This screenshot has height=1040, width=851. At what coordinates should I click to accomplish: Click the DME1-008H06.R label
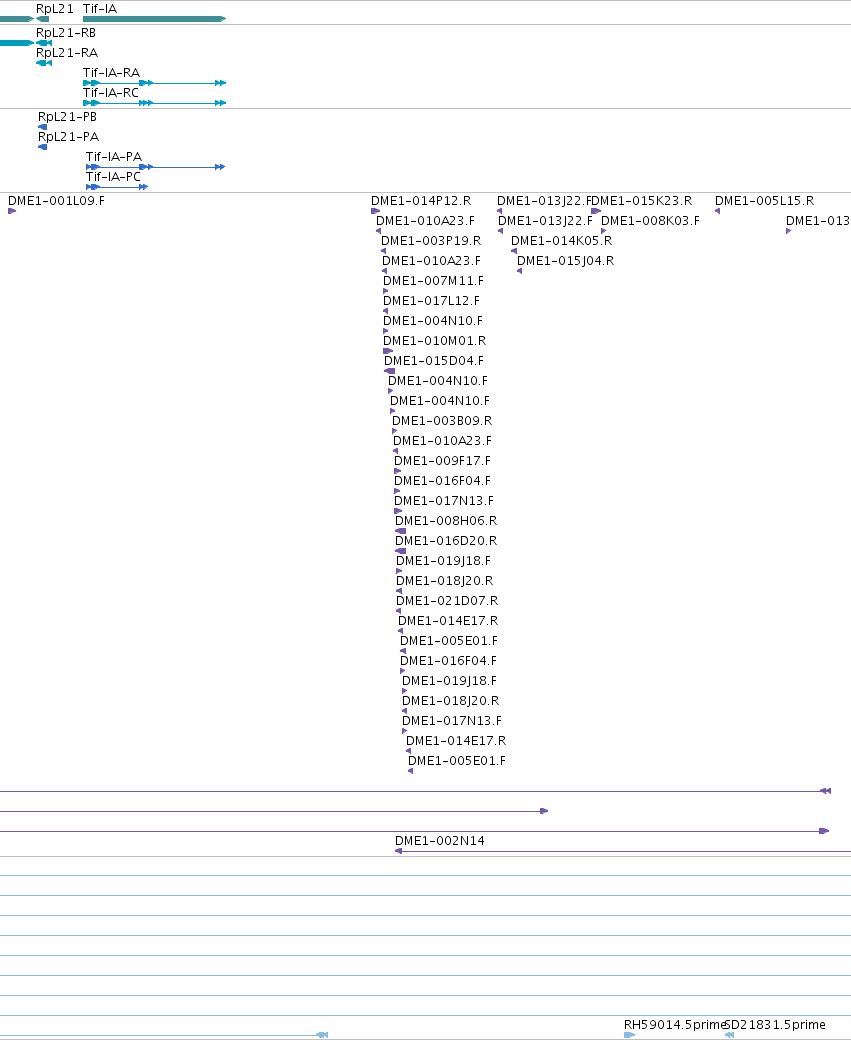[x=446, y=521]
